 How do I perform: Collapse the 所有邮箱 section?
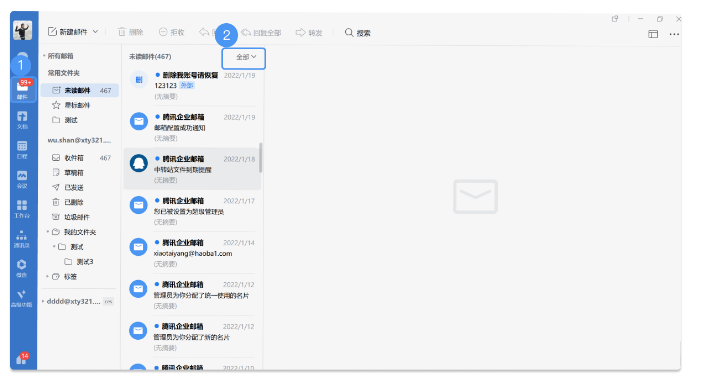pyautogui.click(x=44, y=56)
